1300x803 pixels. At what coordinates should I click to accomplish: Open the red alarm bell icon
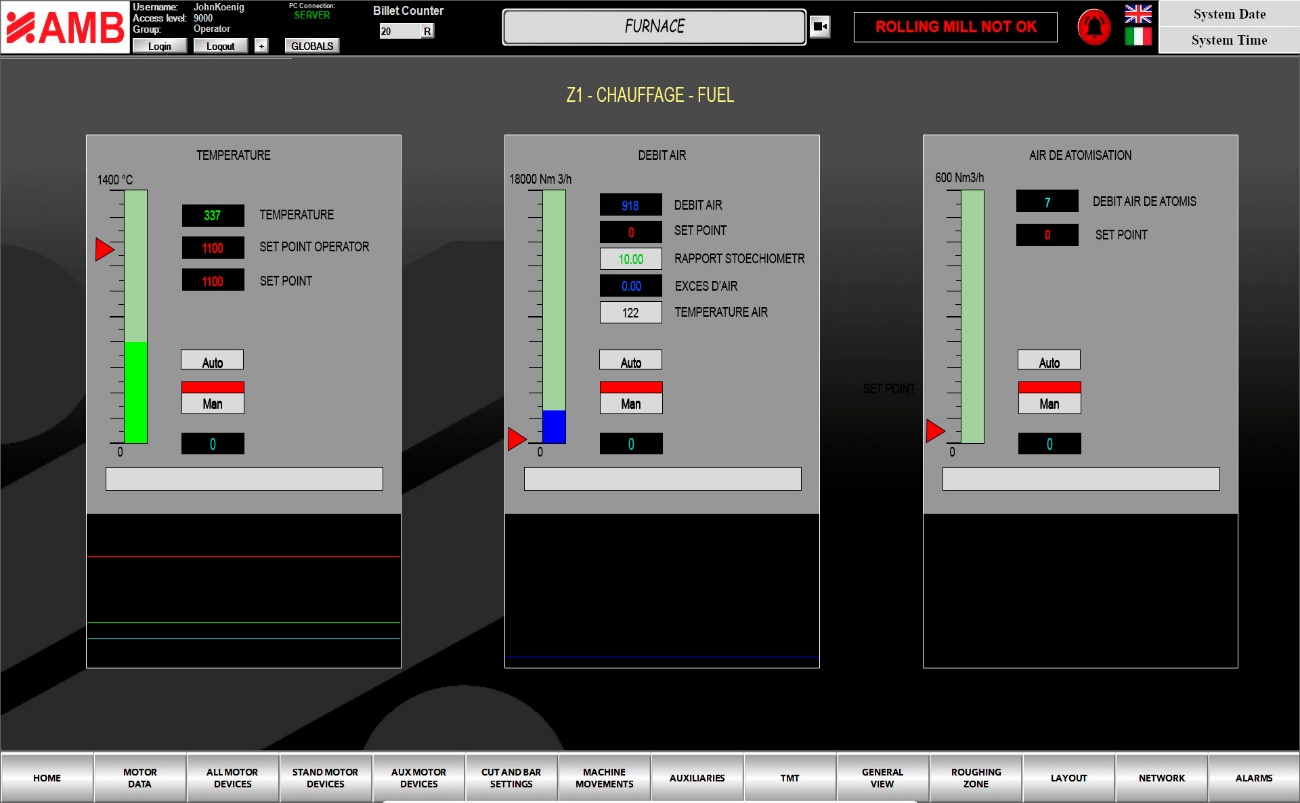[x=1093, y=27]
